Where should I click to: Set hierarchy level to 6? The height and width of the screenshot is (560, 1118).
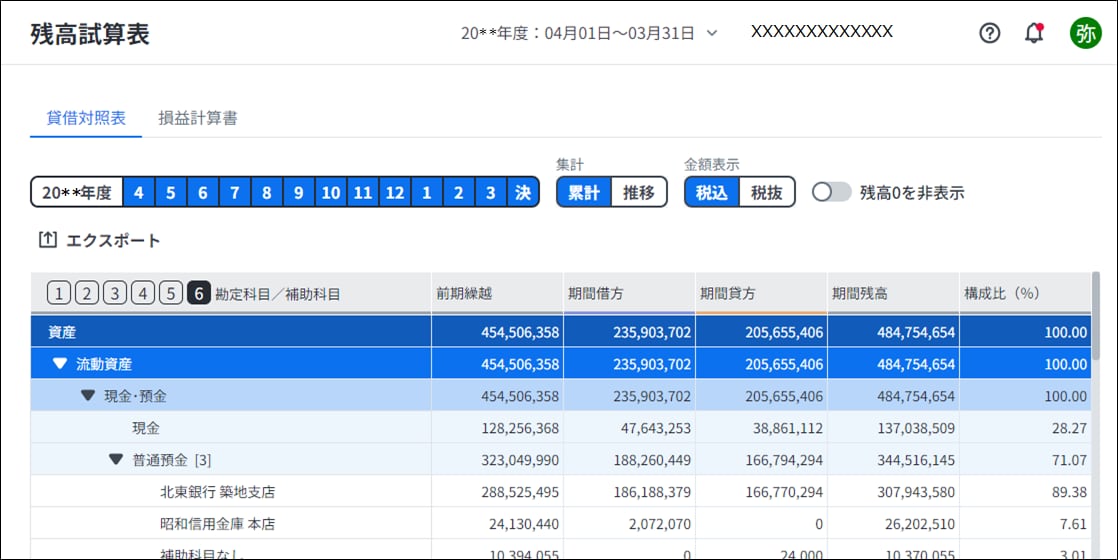click(199, 293)
